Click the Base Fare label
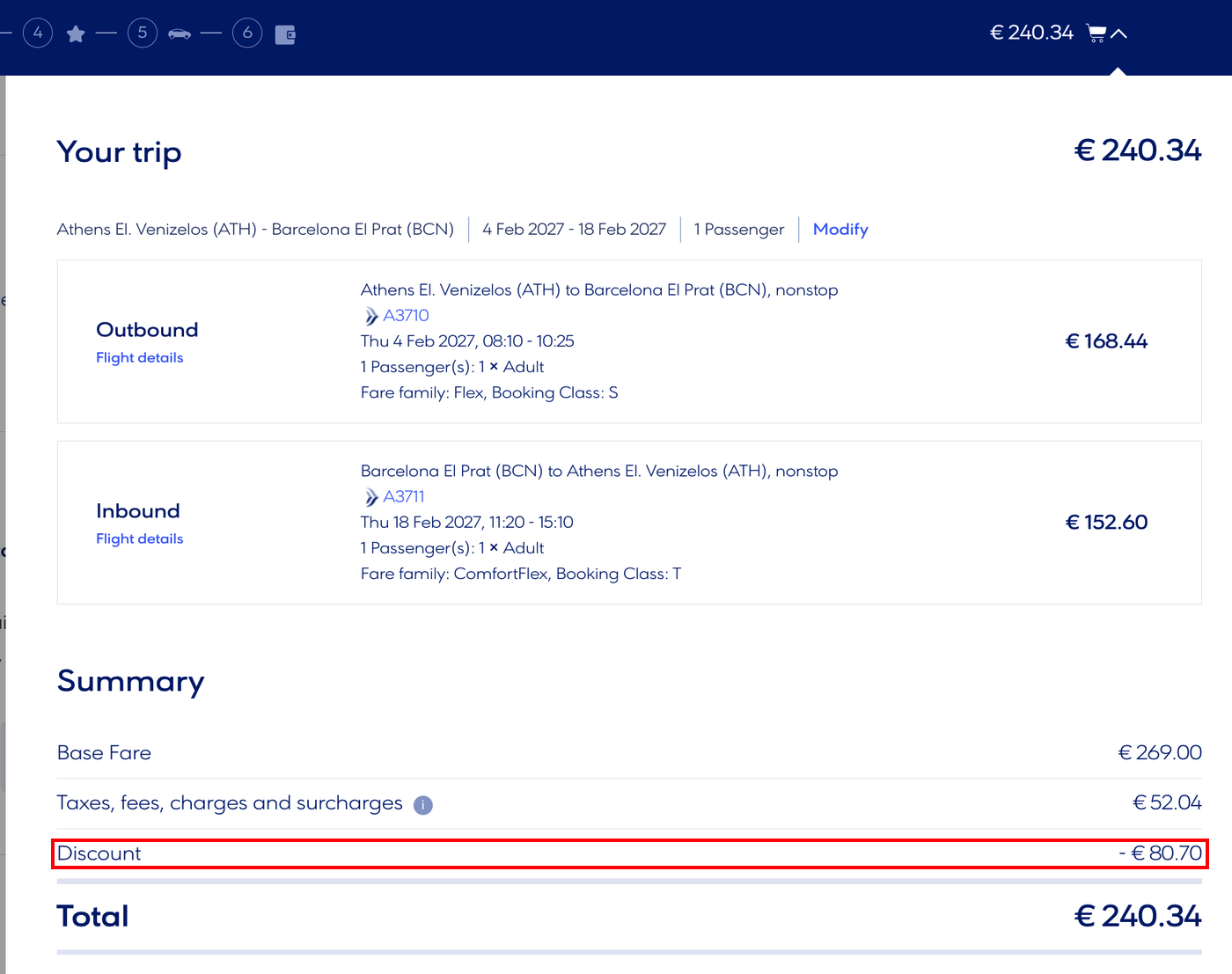 104,752
